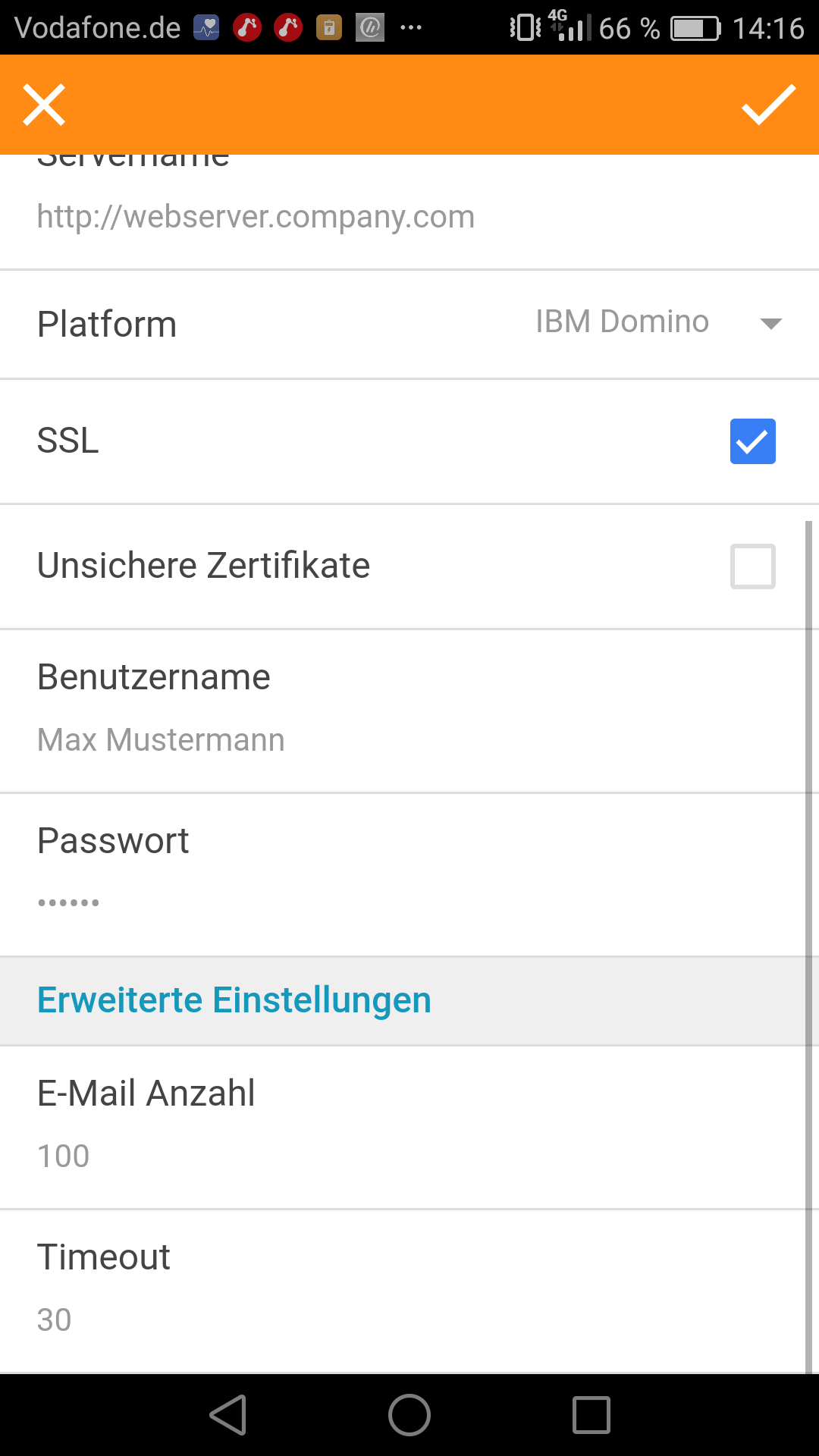Tap the battery icon in status bar
This screenshot has height=1456, width=819.
pyautogui.click(x=695, y=29)
